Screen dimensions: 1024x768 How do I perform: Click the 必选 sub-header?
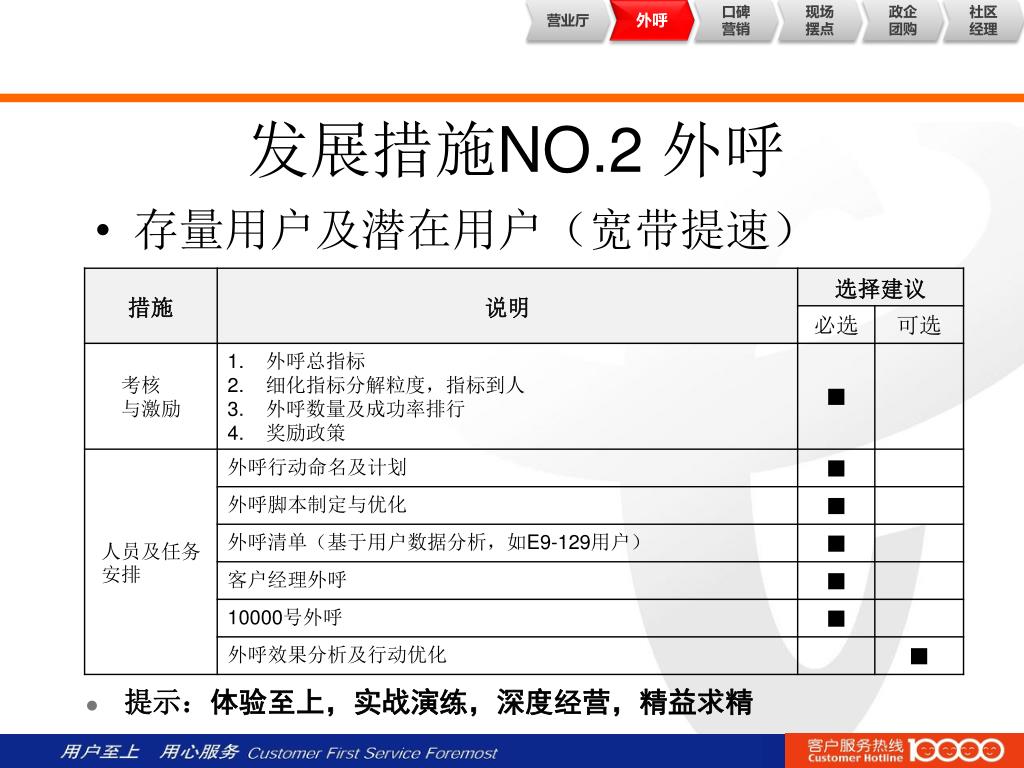[836, 325]
